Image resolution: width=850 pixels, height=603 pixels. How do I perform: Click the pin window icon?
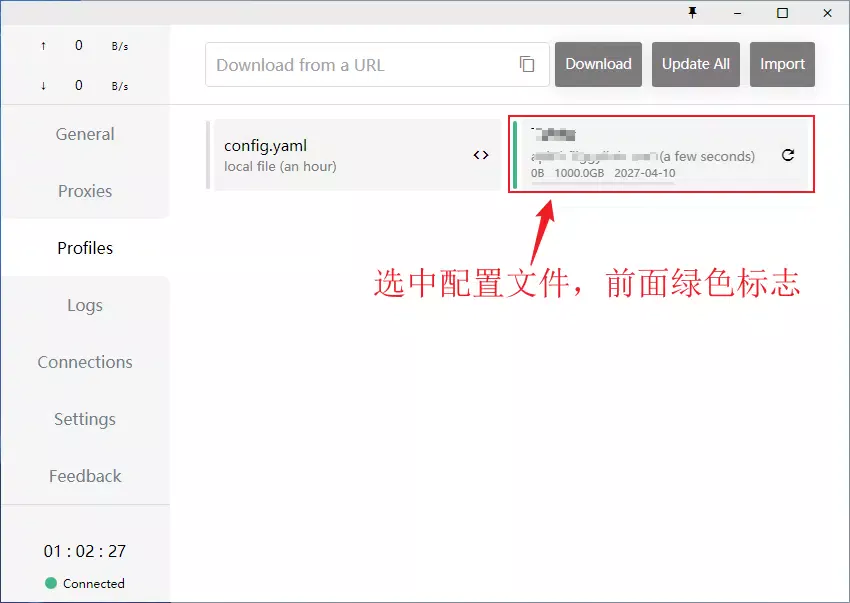click(692, 13)
